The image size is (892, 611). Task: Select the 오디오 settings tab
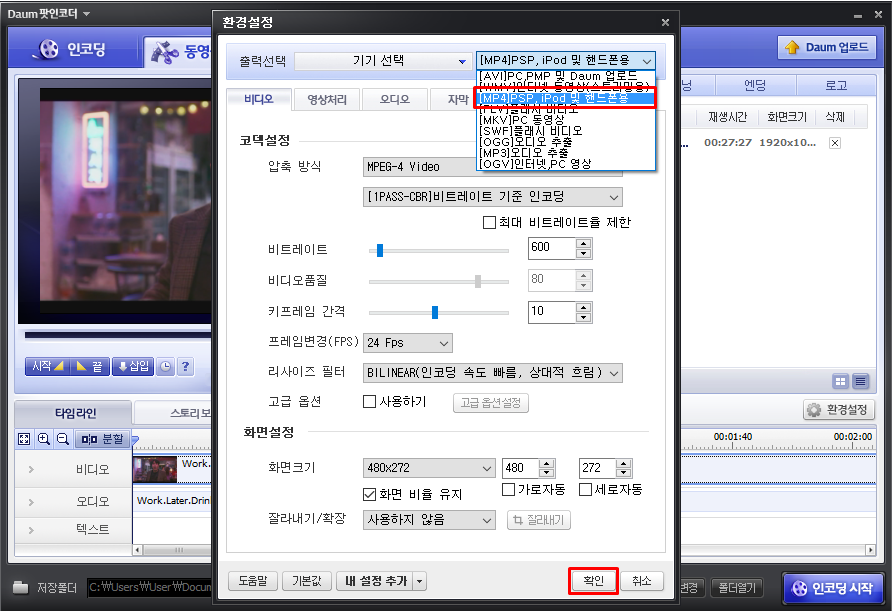(x=394, y=100)
